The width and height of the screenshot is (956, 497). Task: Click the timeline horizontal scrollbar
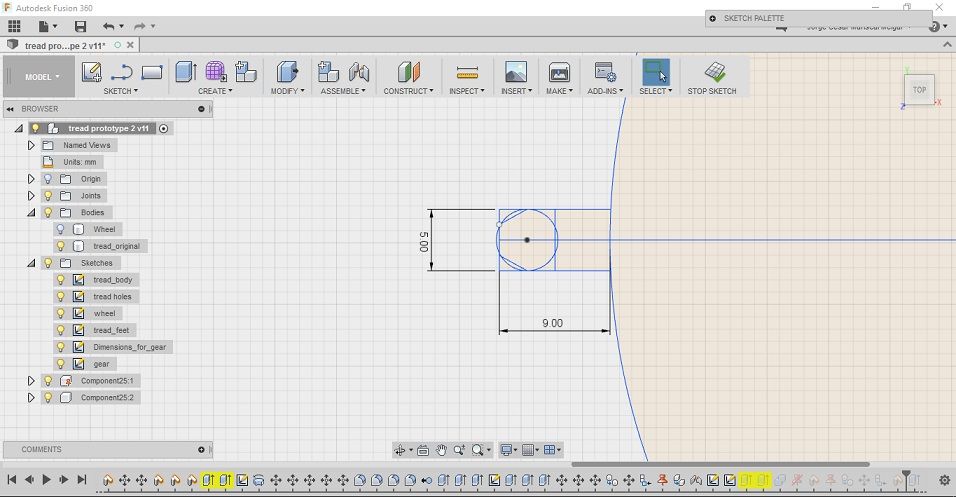coord(720,465)
